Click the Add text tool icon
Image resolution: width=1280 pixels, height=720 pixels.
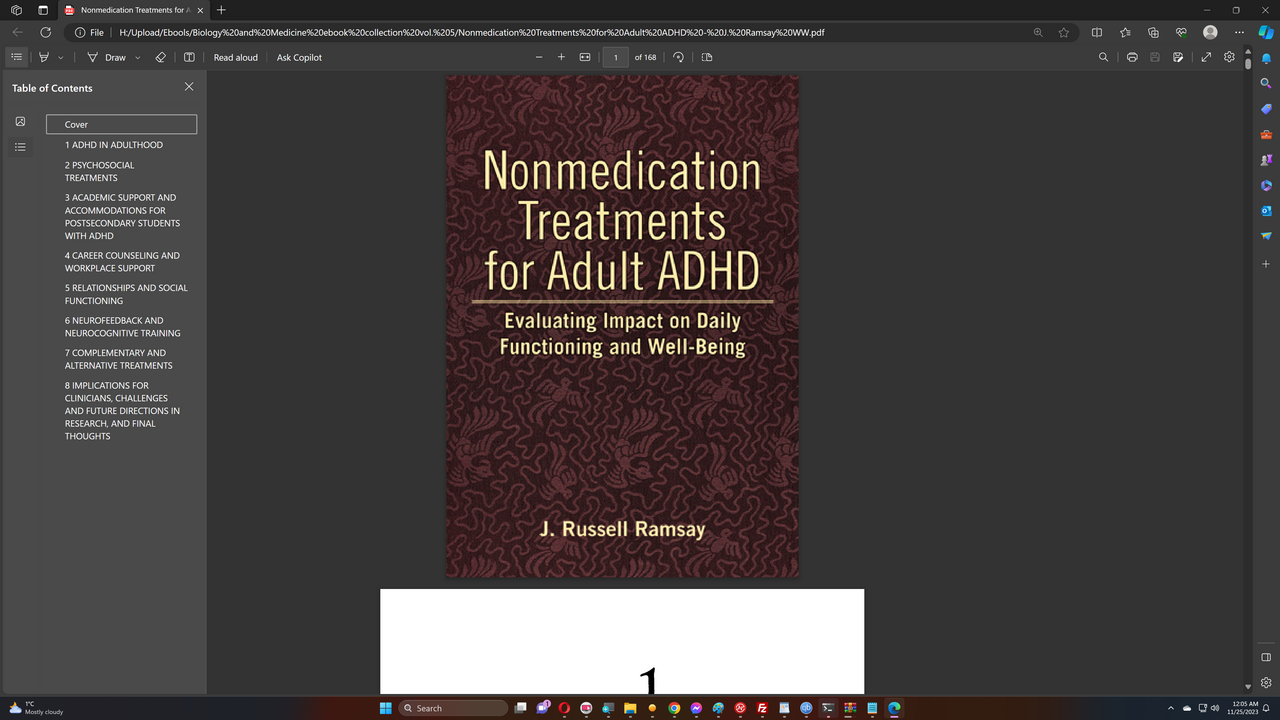(189, 57)
